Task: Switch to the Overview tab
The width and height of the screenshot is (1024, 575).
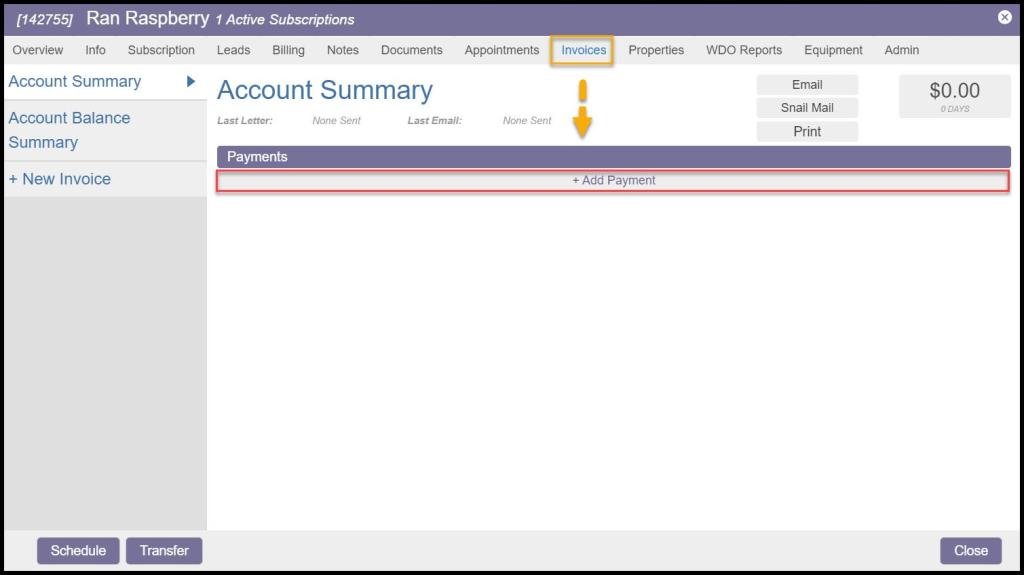Action: tap(38, 50)
